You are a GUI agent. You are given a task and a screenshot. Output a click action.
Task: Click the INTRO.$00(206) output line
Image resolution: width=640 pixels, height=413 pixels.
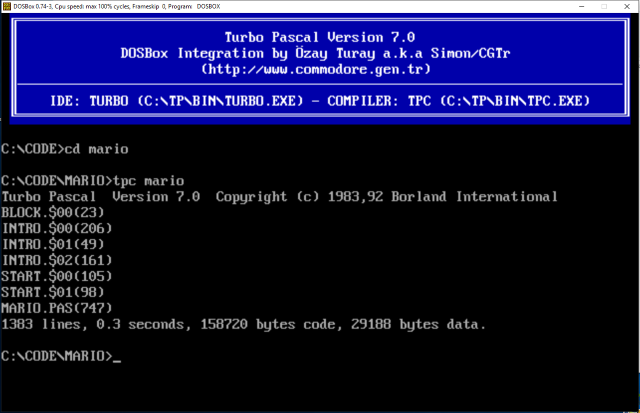click(x=57, y=229)
